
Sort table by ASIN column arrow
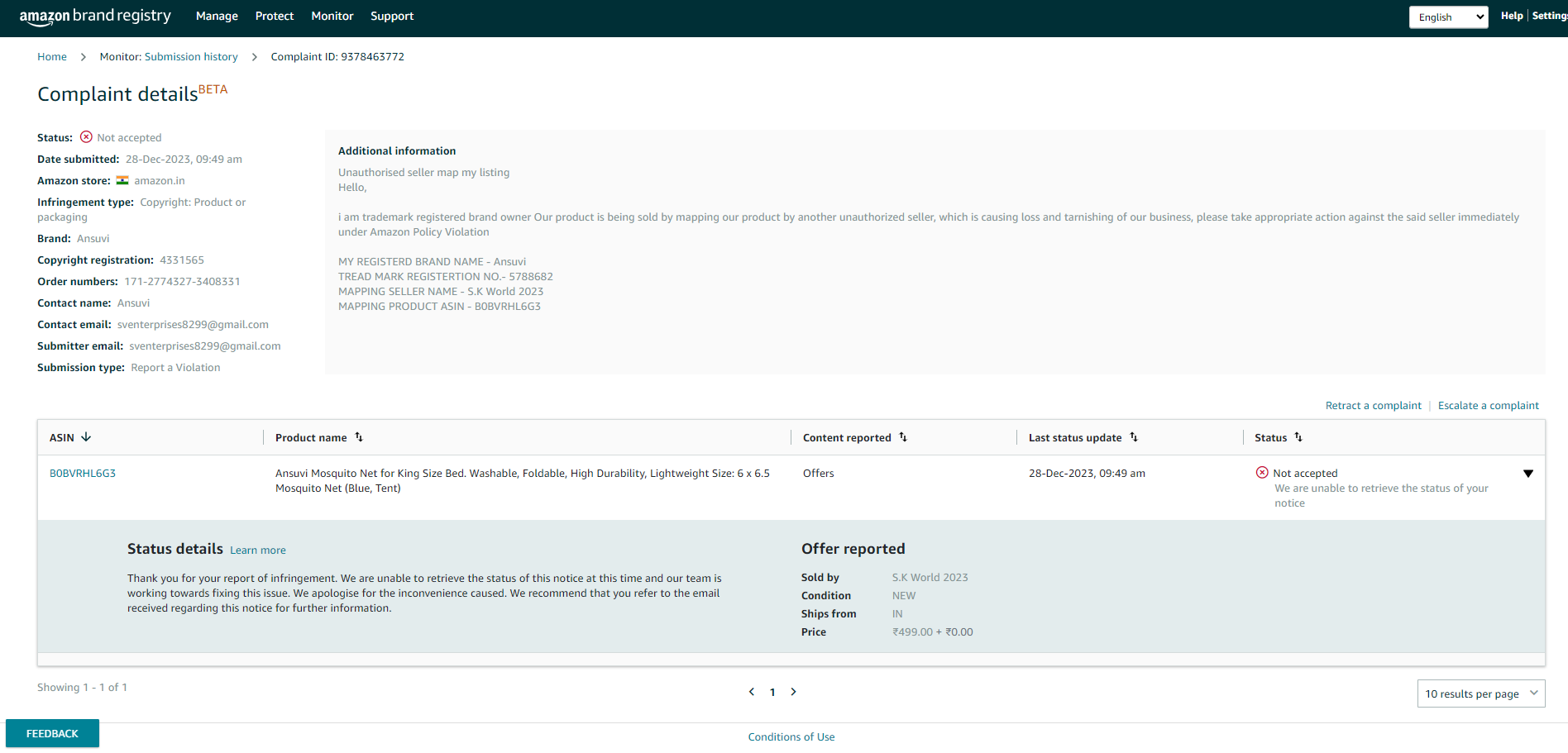pos(86,437)
